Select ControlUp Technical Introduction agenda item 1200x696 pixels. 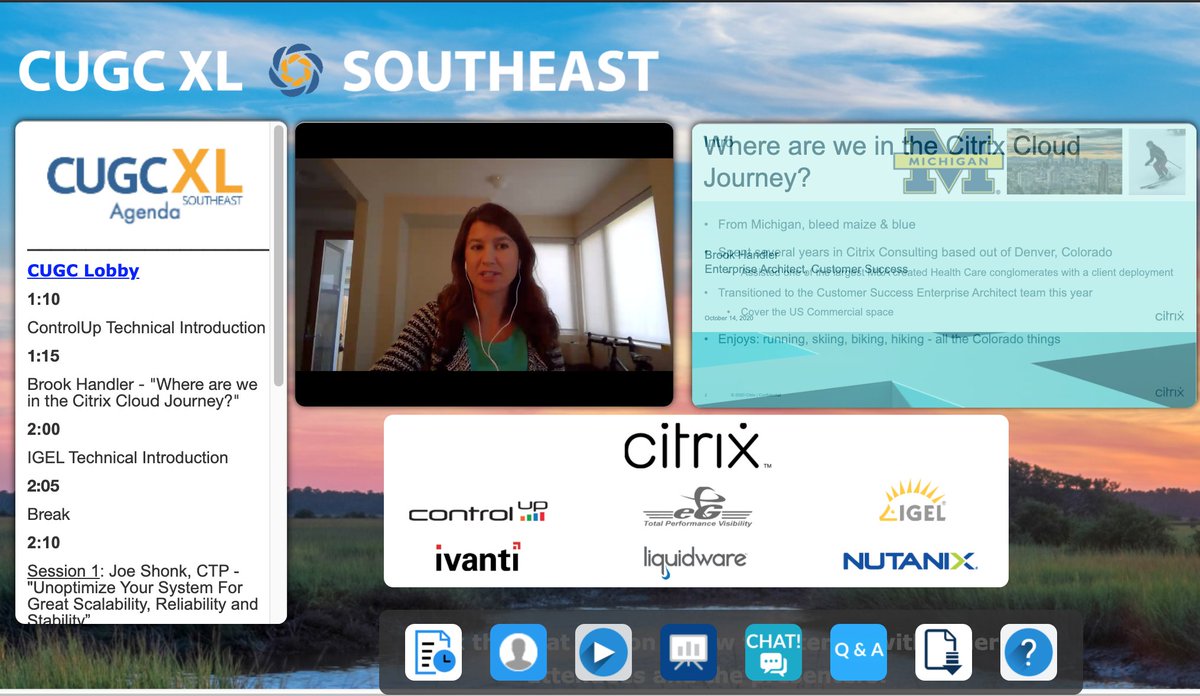point(146,327)
